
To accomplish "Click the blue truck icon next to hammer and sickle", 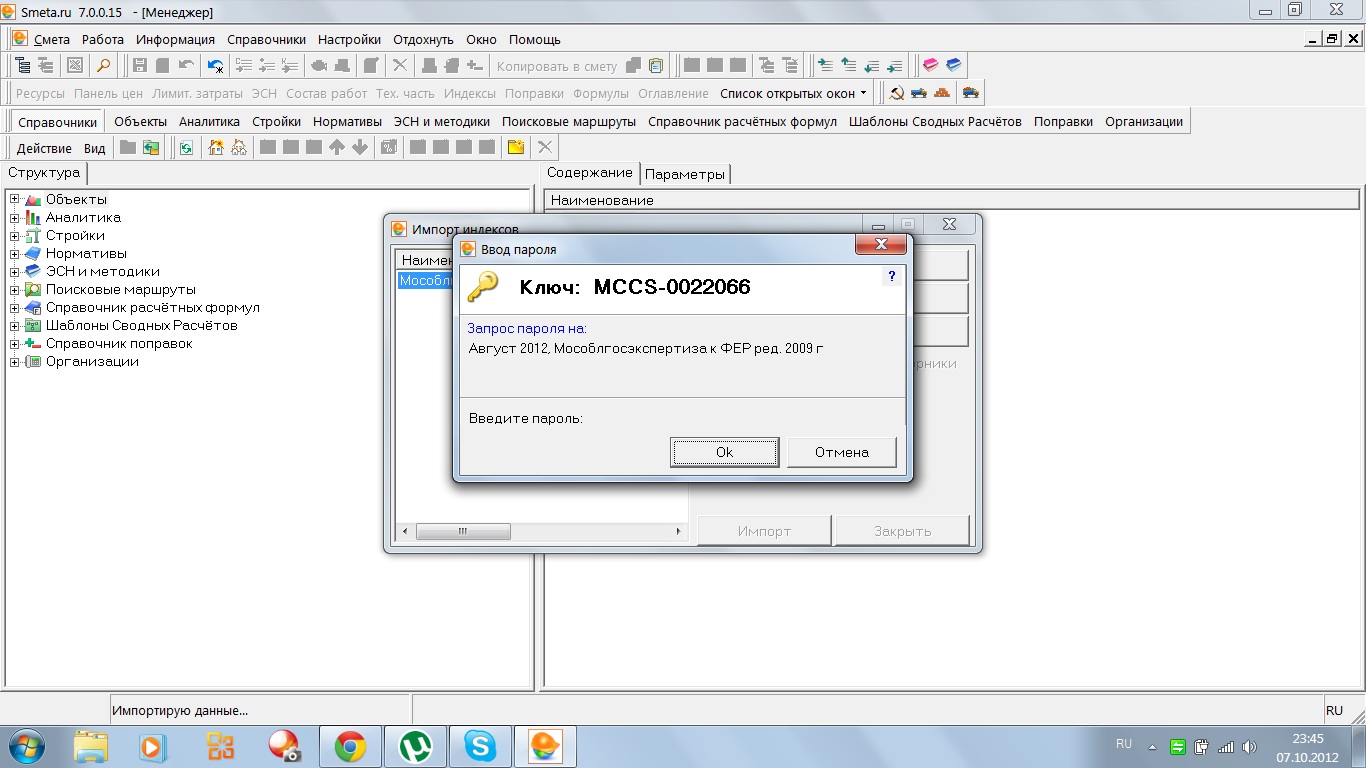I will tap(919, 93).
